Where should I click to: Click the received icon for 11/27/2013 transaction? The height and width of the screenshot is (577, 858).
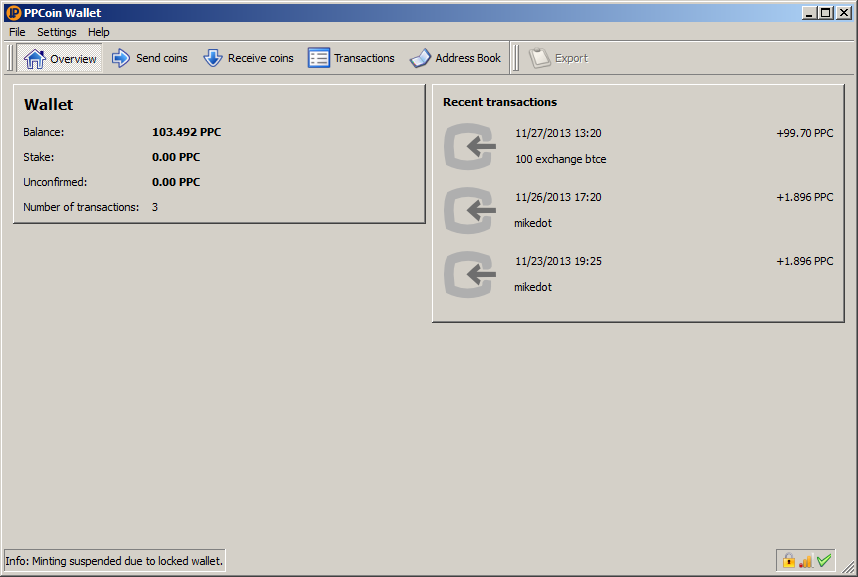coord(470,146)
